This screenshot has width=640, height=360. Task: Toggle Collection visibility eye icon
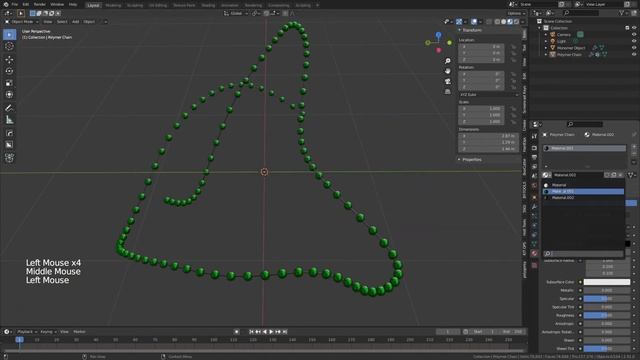[634, 28]
